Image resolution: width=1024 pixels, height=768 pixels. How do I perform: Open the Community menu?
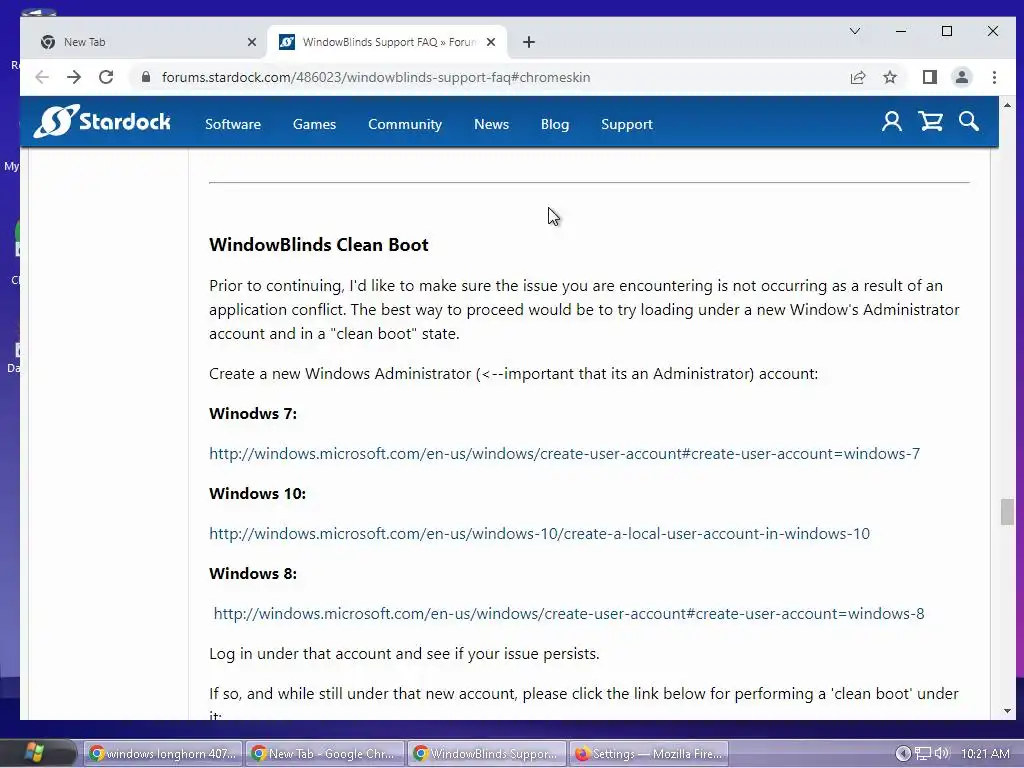(405, 124)
